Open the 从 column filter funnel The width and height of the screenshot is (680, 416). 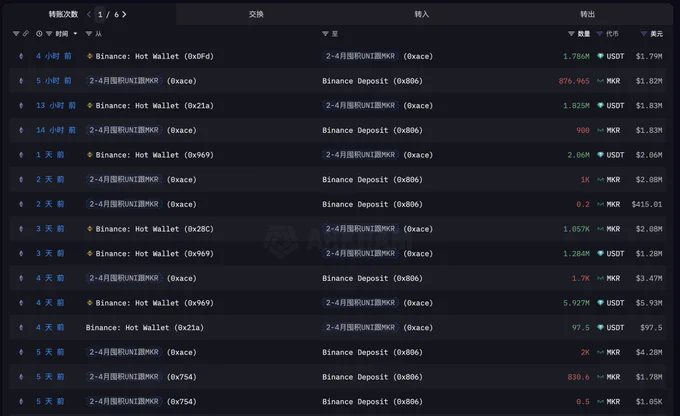pyautogui.click(x=89, y=33)
